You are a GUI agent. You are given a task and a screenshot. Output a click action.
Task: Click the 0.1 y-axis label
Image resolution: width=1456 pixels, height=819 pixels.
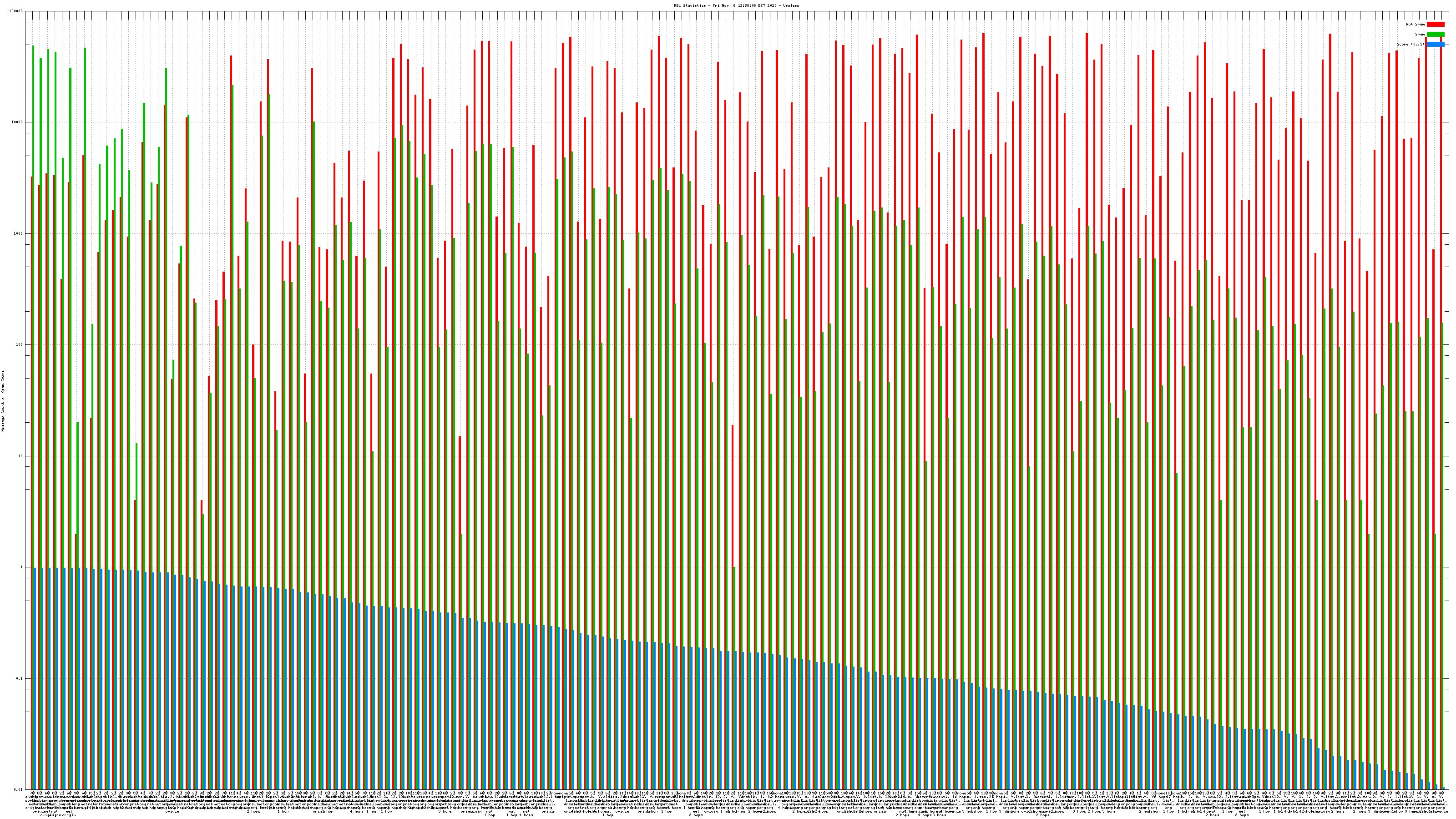pyautogui.click(x=20, y=679)
